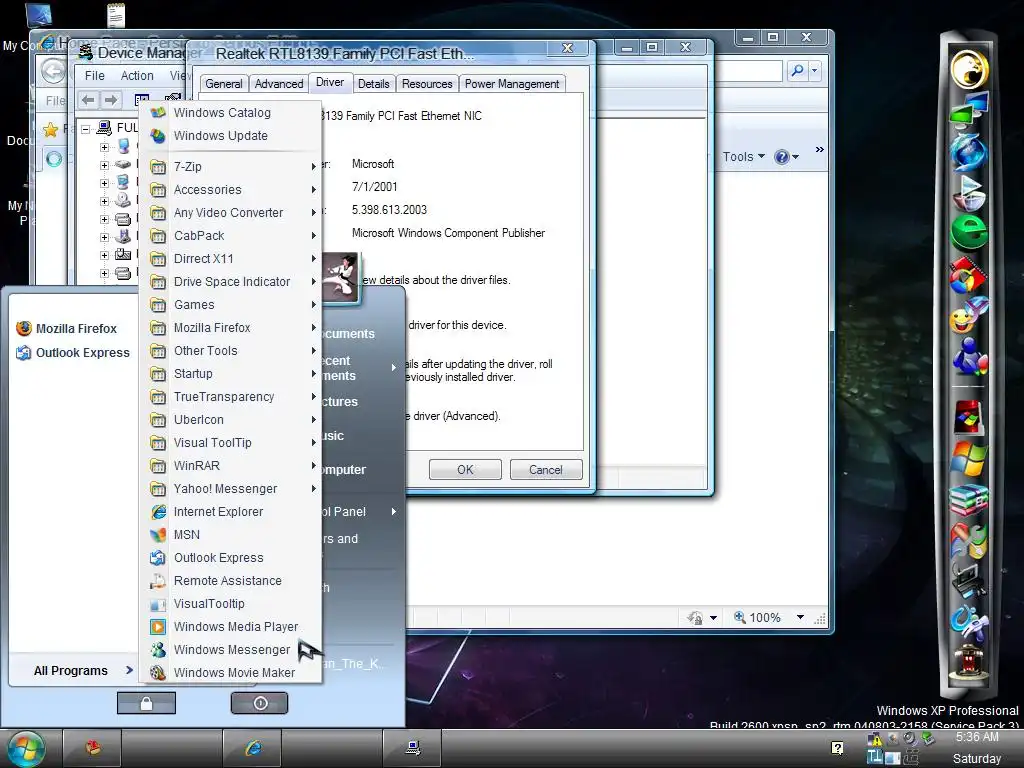Image resolution: width=1024 pixels, height=768 pixels.
Task: Open the File menu in Device Manager
Action: (95, 76)
